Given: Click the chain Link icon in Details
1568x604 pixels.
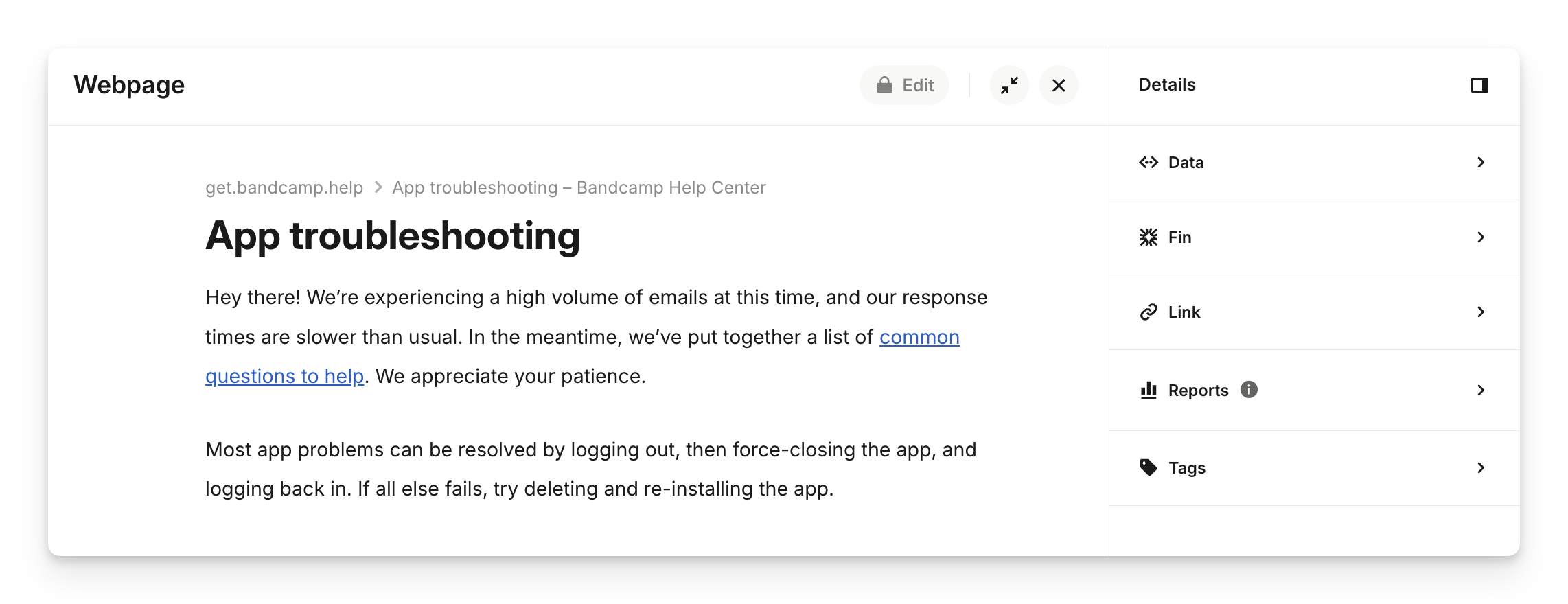Looking at the screenshot, I should pos(1149,312).
